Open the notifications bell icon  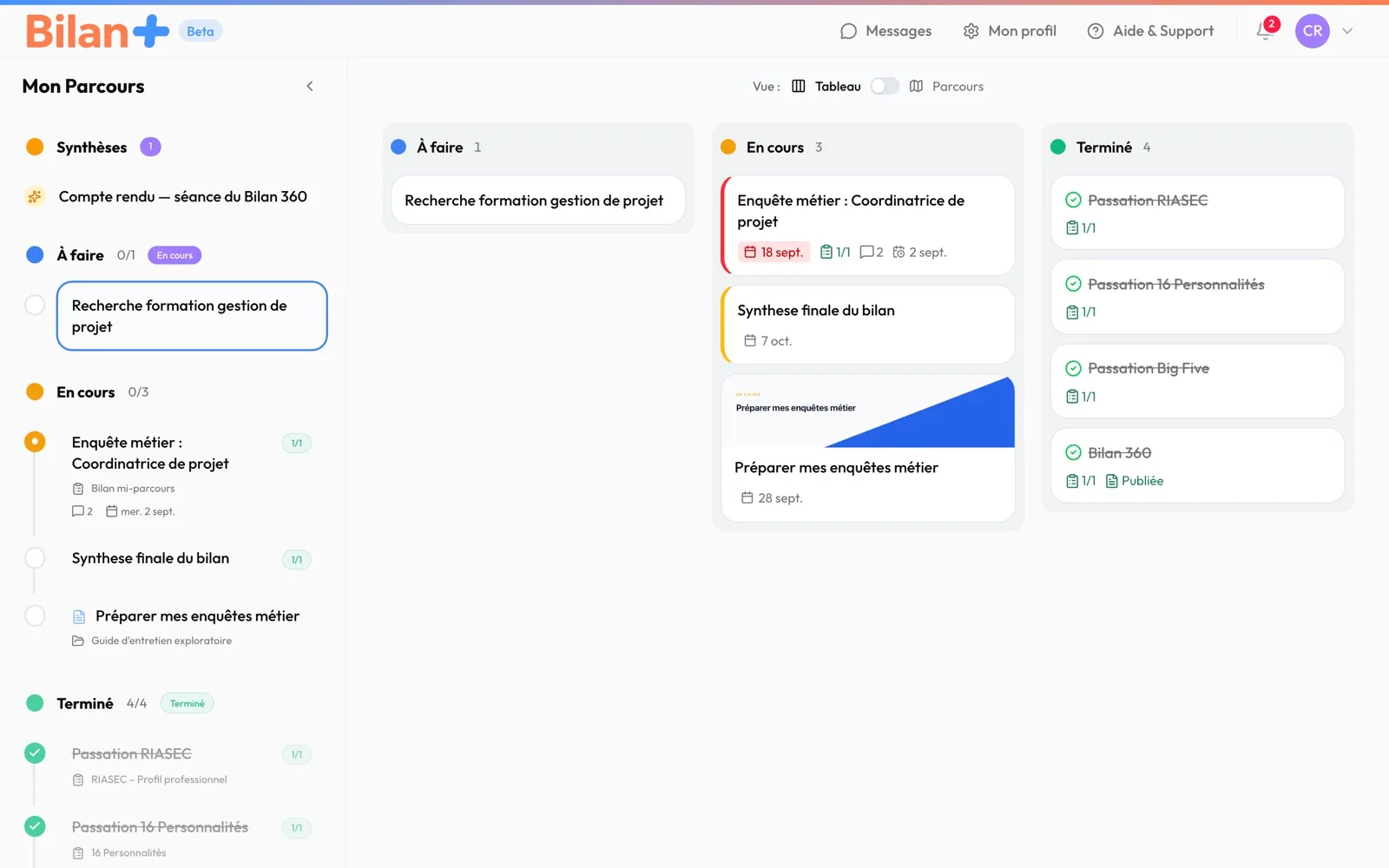click(1265, 31)
